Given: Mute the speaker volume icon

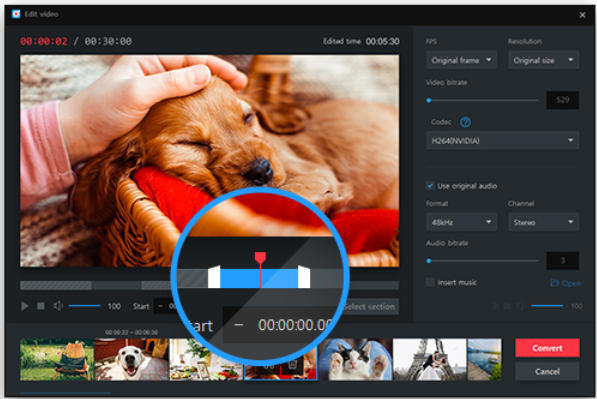Looking at the screenshot, I should 58,306.
